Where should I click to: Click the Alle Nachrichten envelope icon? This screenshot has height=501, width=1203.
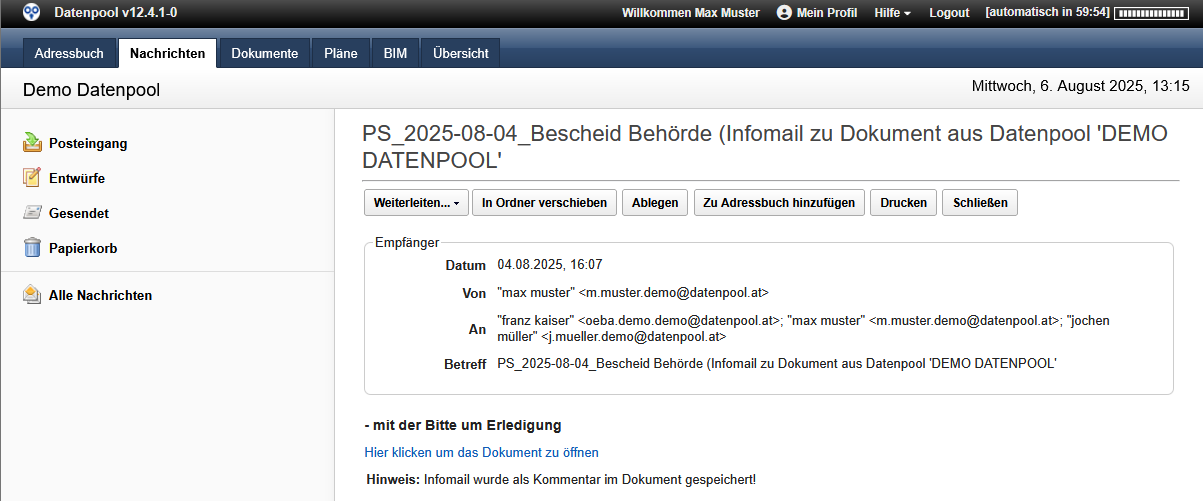click(32, 295)
